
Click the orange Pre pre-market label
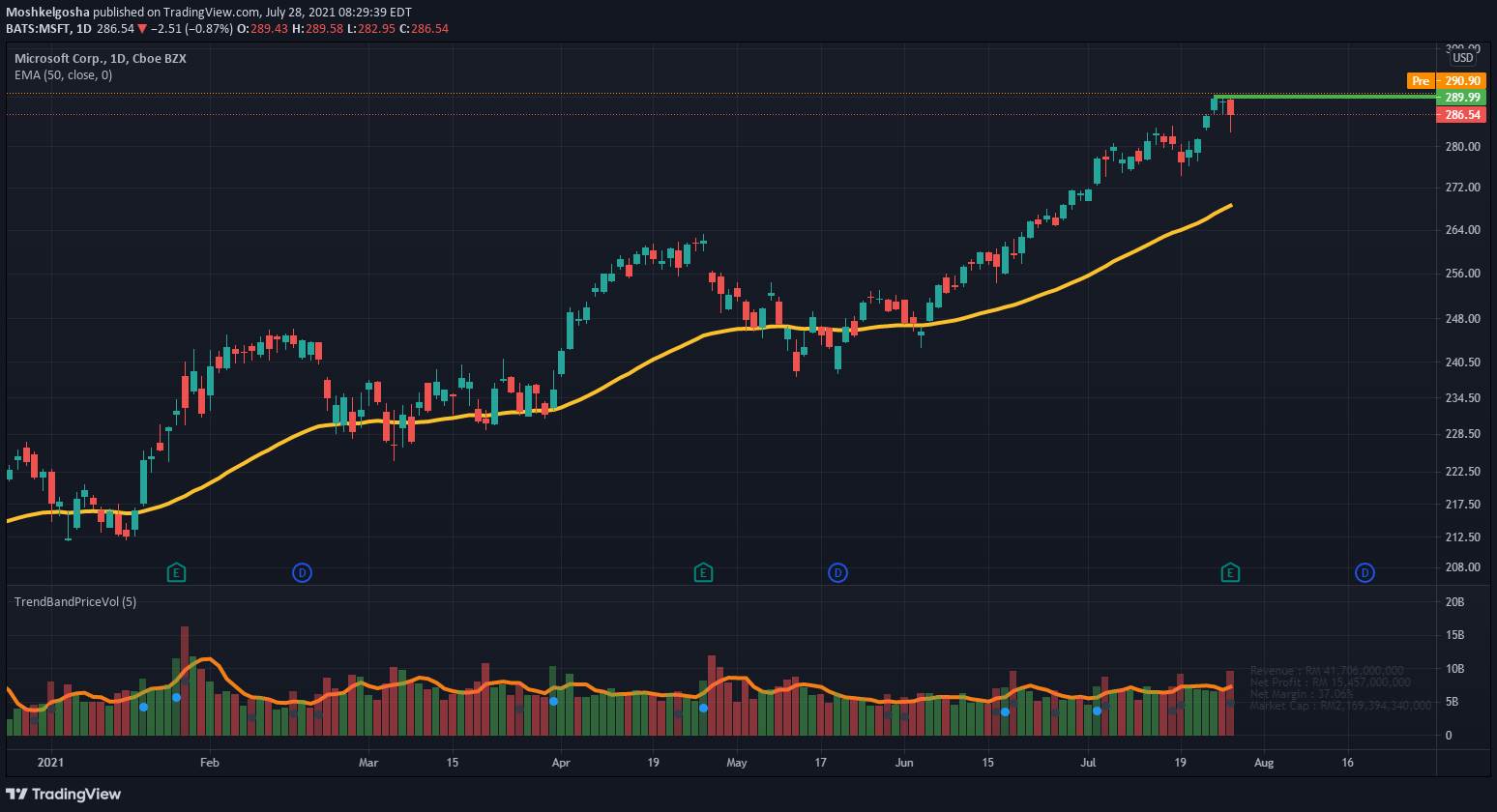(1420, 81)
